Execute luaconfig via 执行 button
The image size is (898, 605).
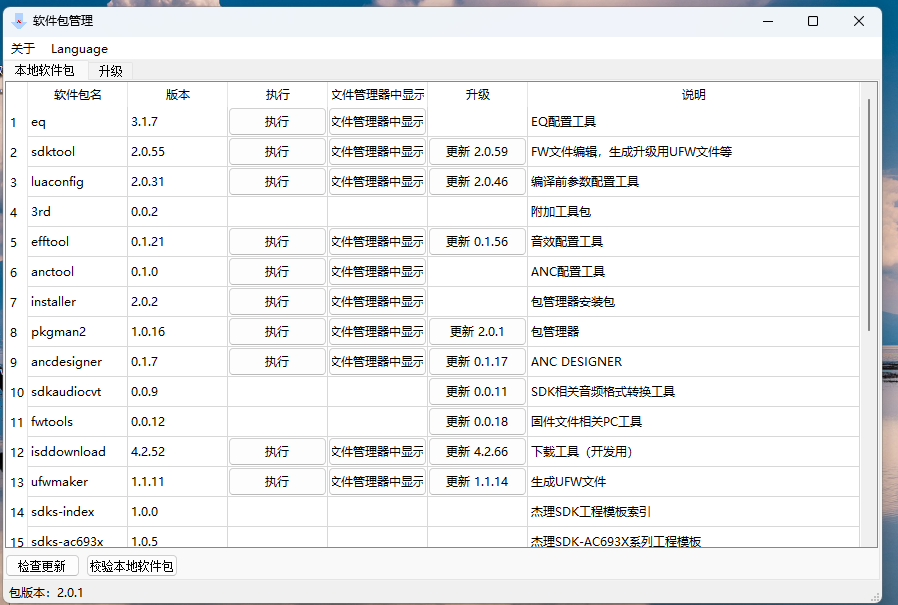pos(277,182)
